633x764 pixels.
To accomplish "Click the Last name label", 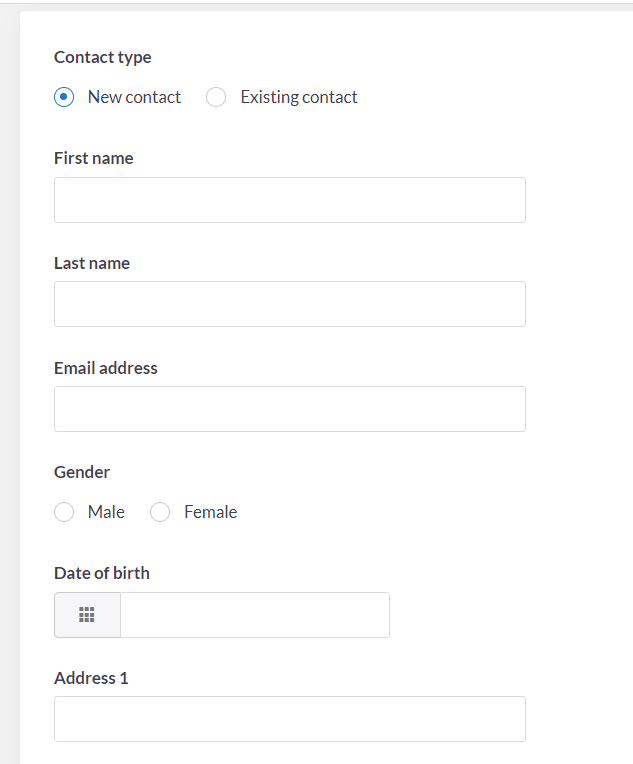I will 92,263.
